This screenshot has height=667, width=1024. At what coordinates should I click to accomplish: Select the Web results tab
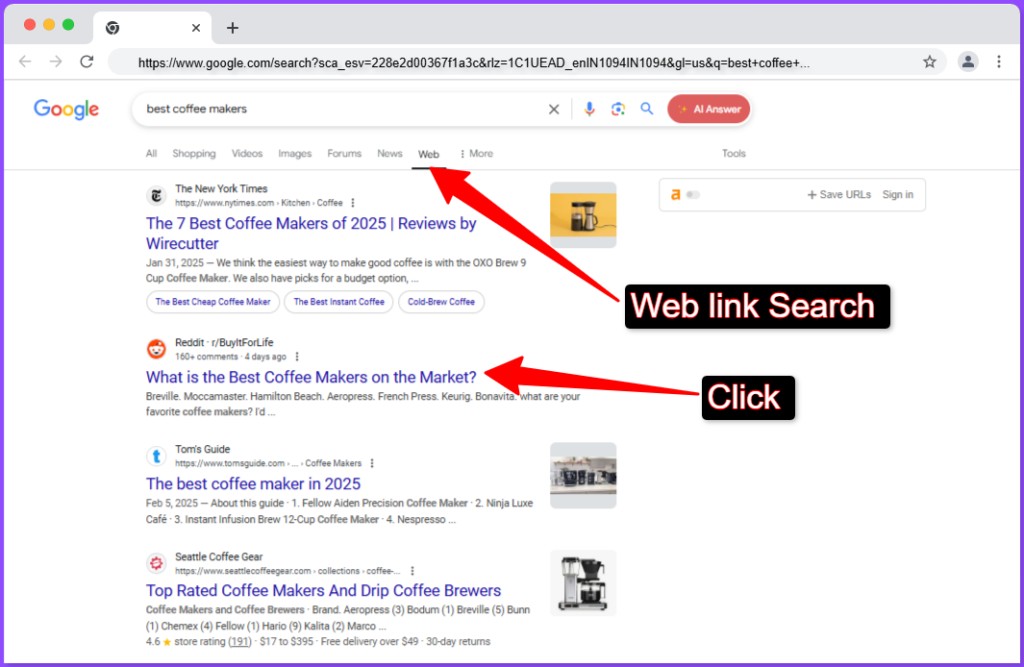tap(428, 154)
